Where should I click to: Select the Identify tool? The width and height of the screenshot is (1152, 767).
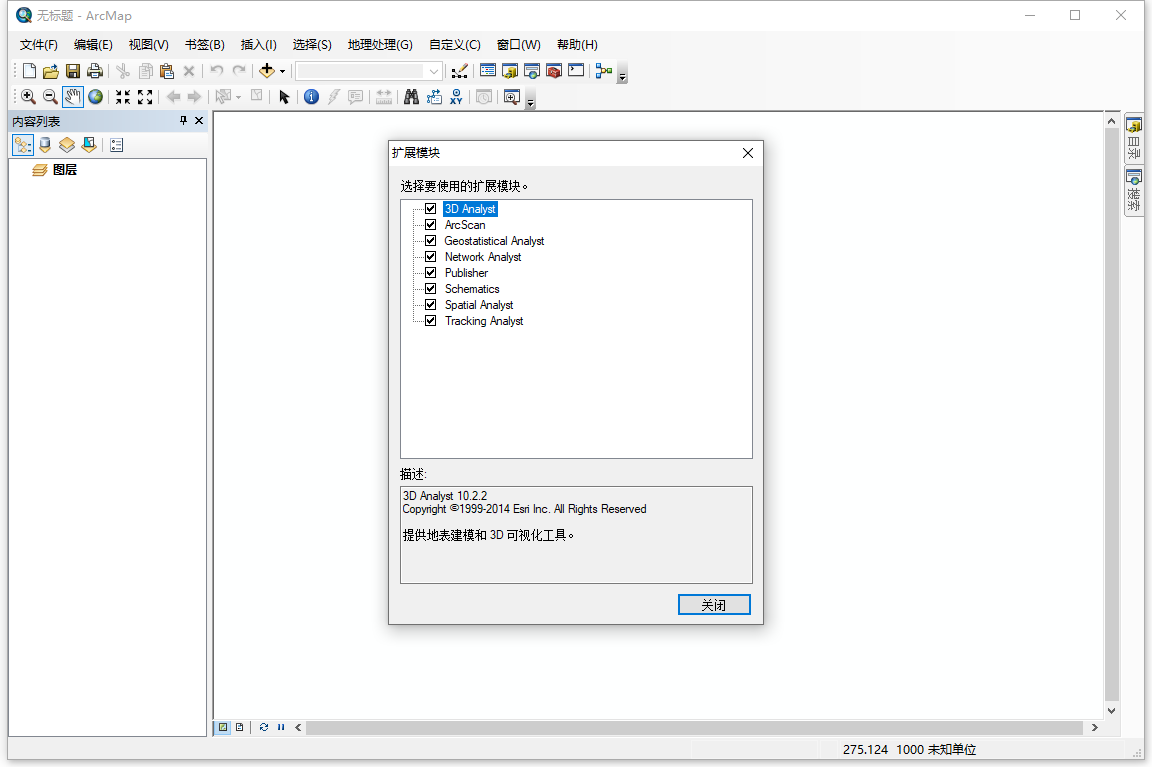(x=312, y=97)
